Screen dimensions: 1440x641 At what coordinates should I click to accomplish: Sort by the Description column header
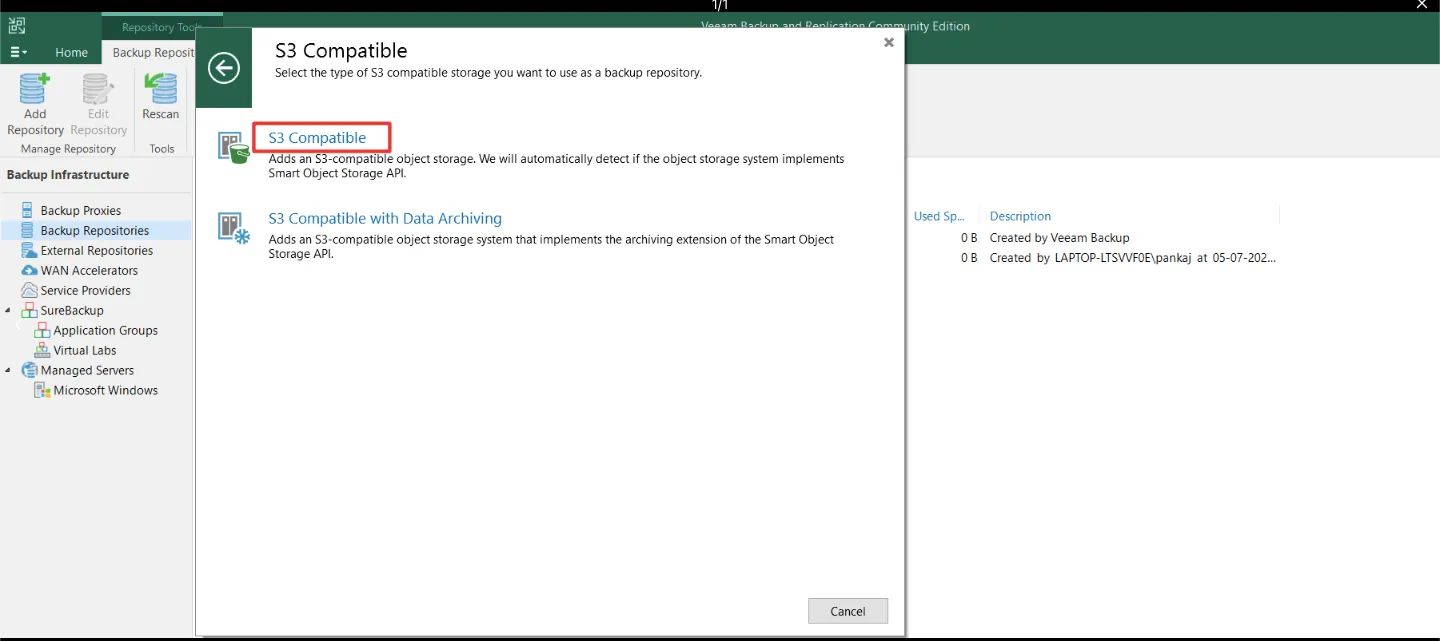coord(1020,216)
